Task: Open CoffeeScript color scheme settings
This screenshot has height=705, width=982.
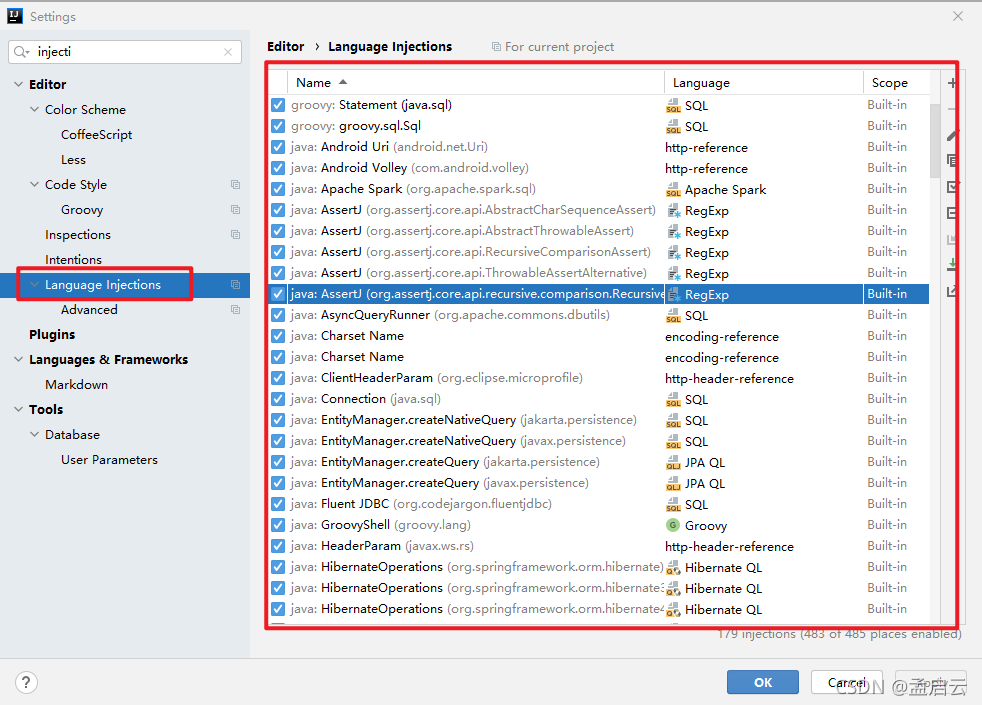Action: coord(96,135)
